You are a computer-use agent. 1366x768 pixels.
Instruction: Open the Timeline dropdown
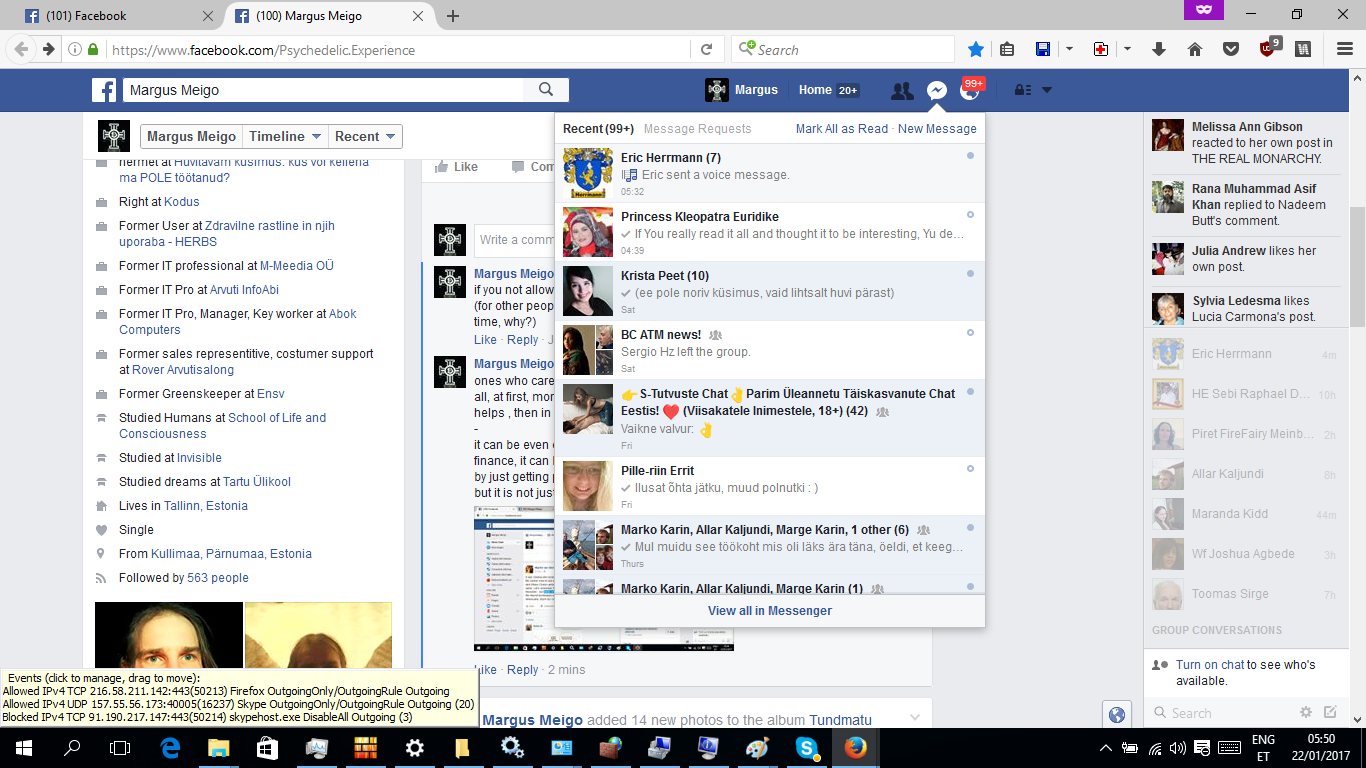(286, 137)
